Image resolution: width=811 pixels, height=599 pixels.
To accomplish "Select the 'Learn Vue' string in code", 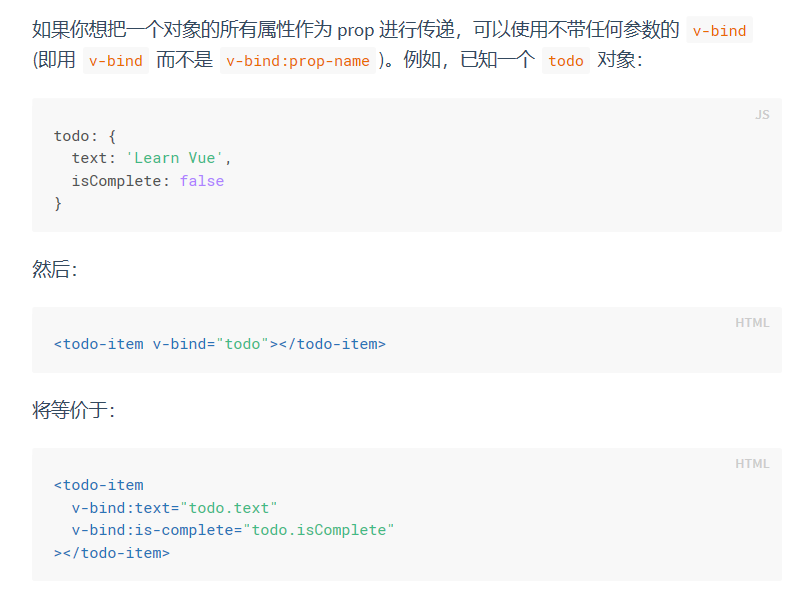I will coord(175,157).
